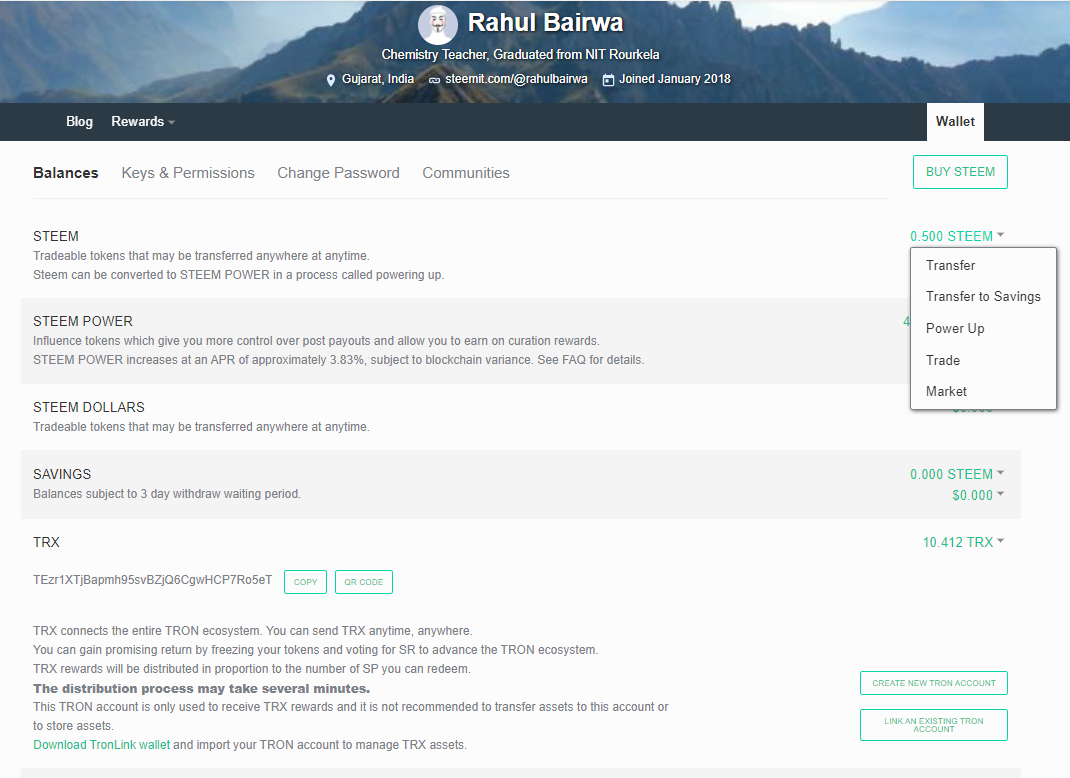Click COPY button for the TRX address
Image resolution: width=1070 pixels, height=778 pixels.
[305, 582]
